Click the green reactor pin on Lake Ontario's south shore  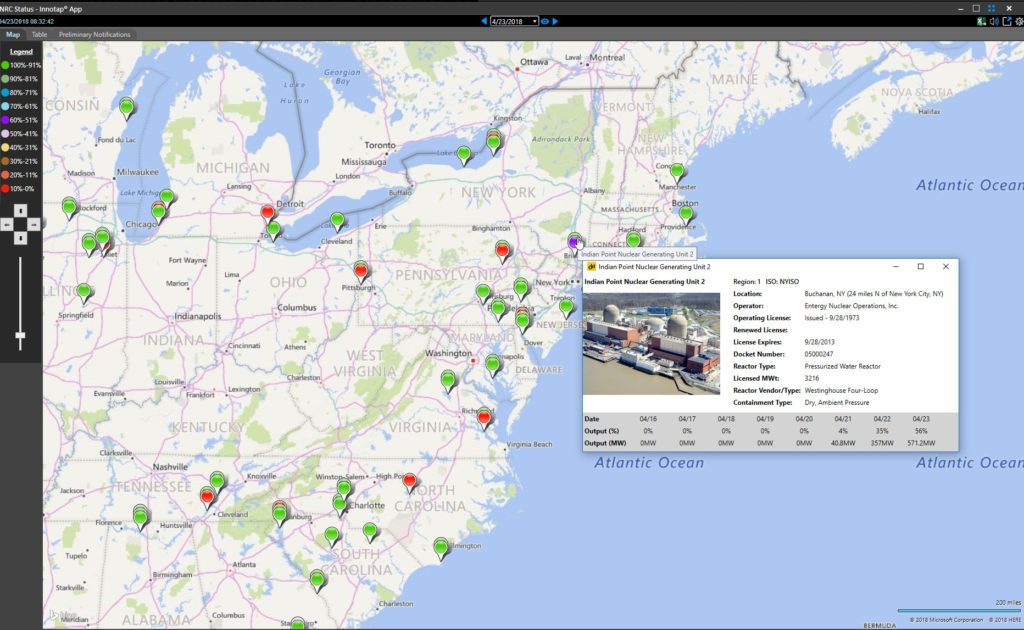pos(464,155)
